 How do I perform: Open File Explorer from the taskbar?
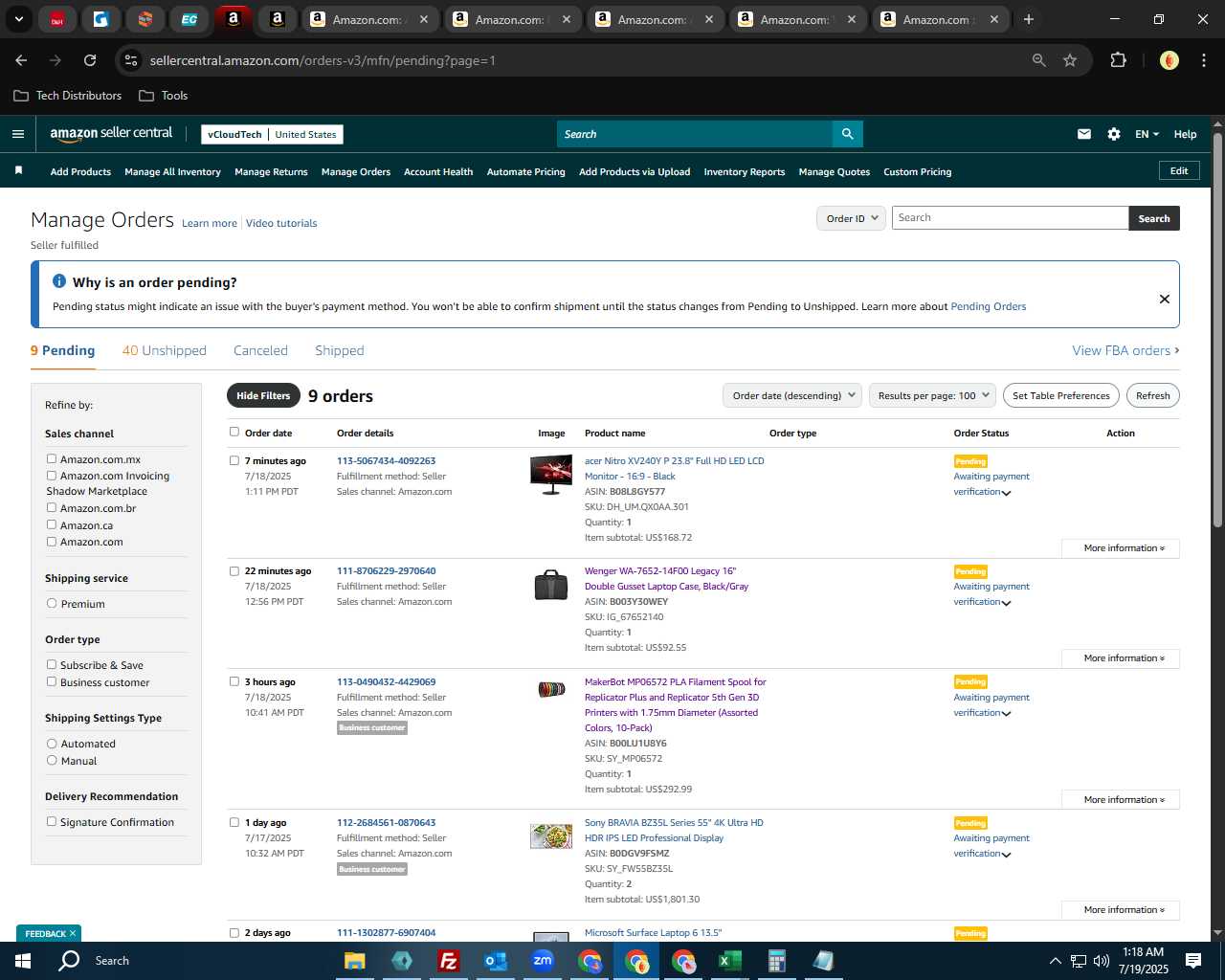pyautogui.click(x=355, y=961)
